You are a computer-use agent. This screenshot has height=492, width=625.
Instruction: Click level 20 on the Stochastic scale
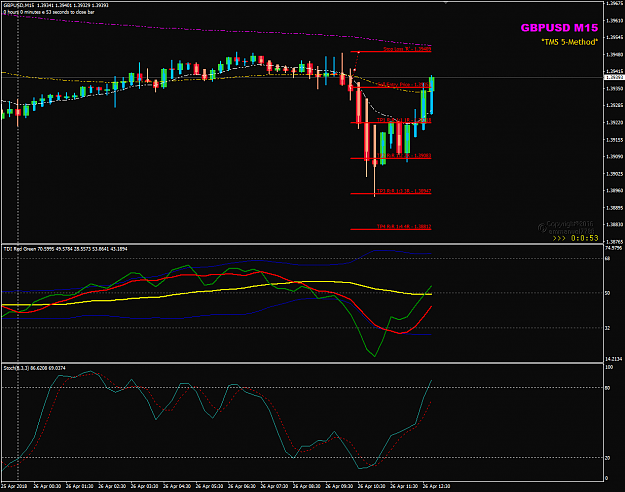tap(607, 458)
